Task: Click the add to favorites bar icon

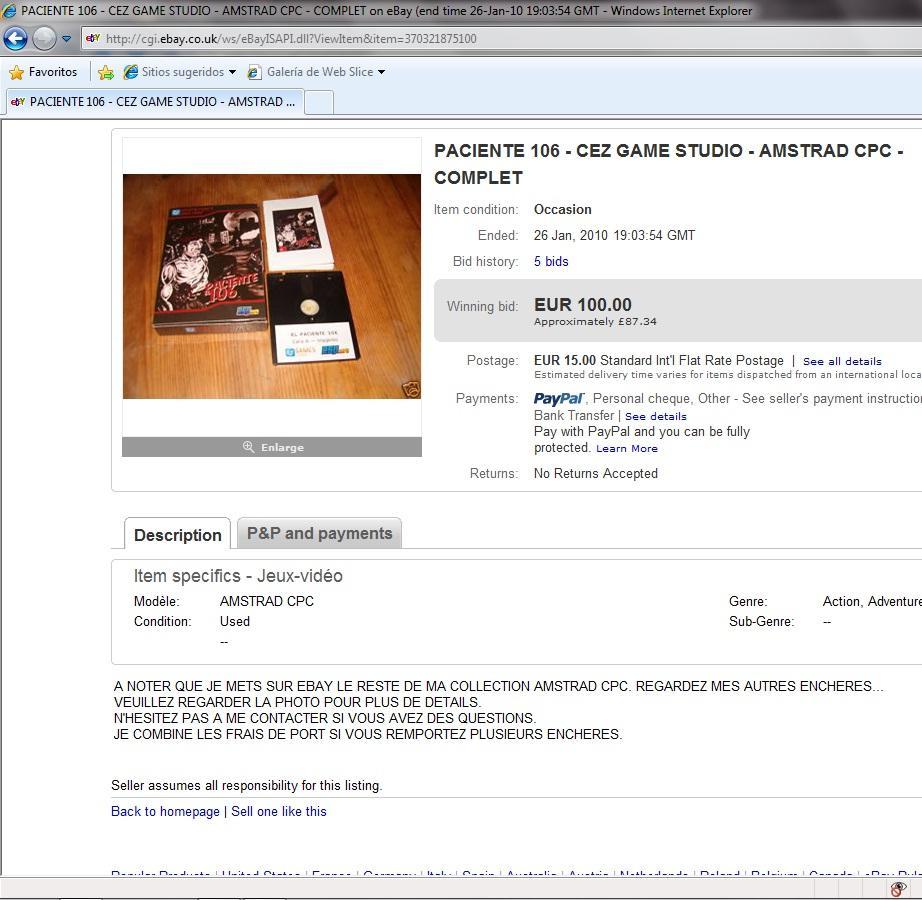Action: (x=106, y=72)
